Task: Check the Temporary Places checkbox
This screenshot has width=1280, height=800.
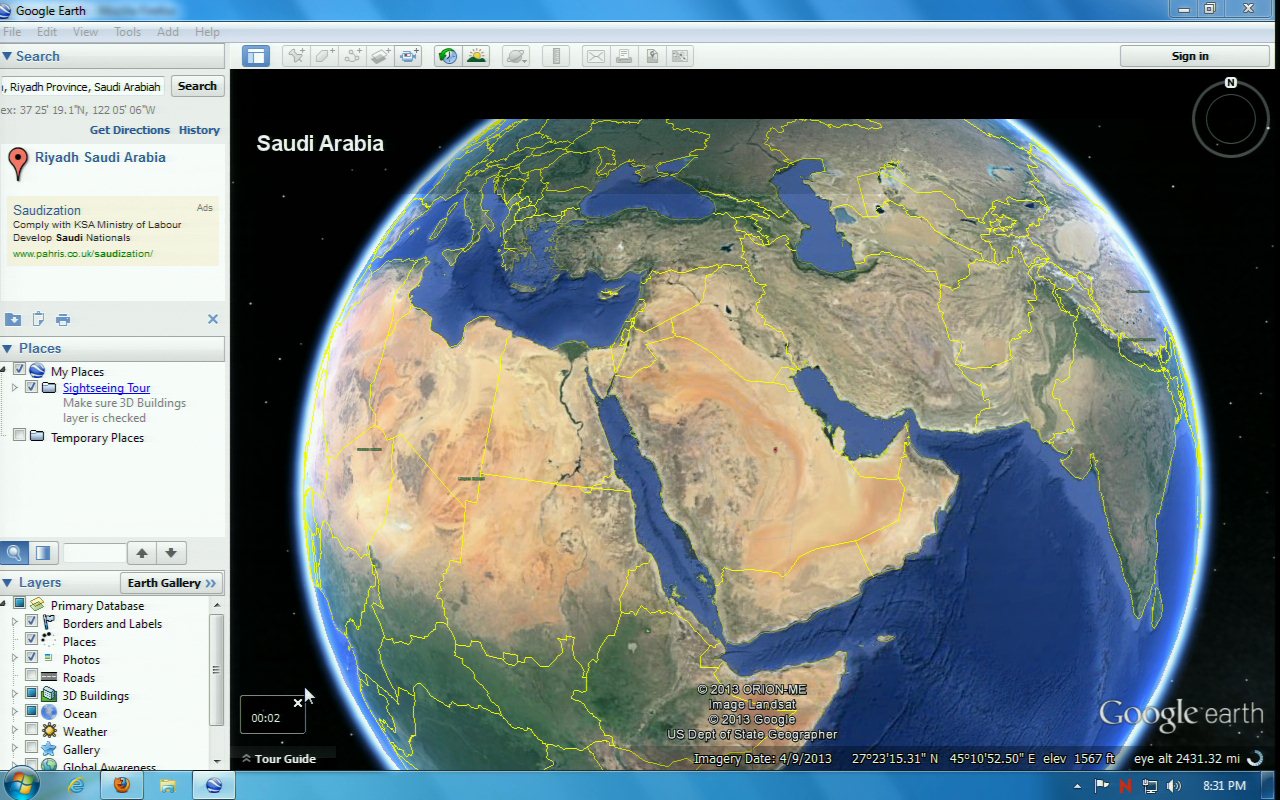Action: click(19, 435)
